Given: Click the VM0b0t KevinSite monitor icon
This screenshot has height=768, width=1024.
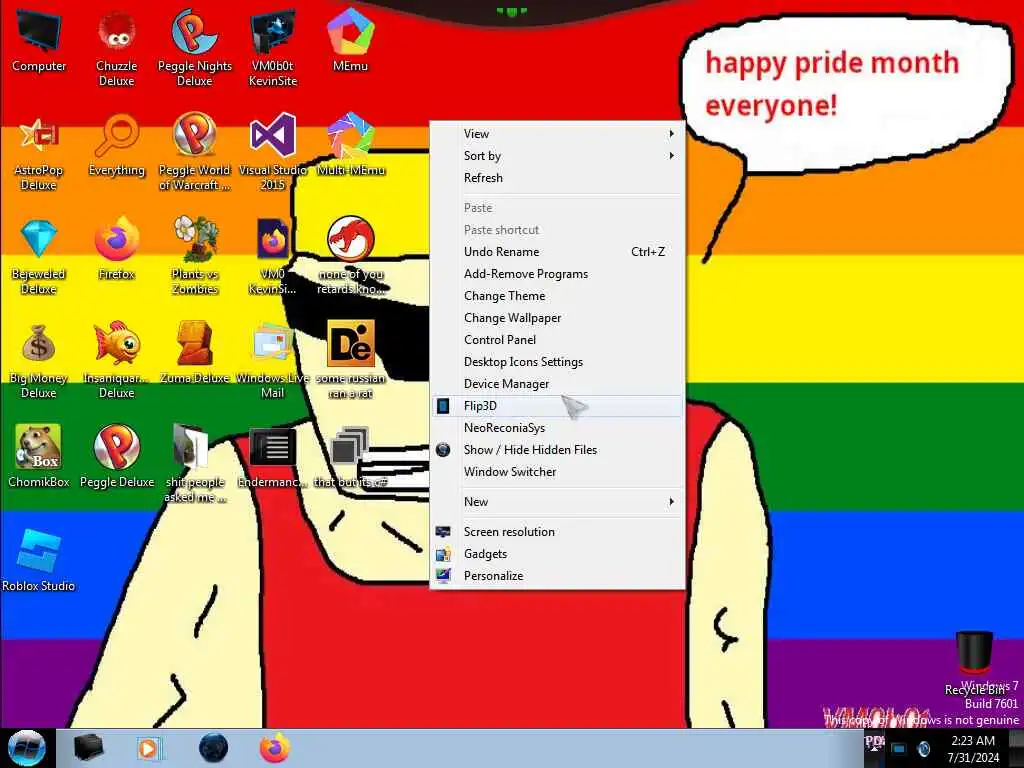Looking at the screenshot, I should tap(272, 49).
